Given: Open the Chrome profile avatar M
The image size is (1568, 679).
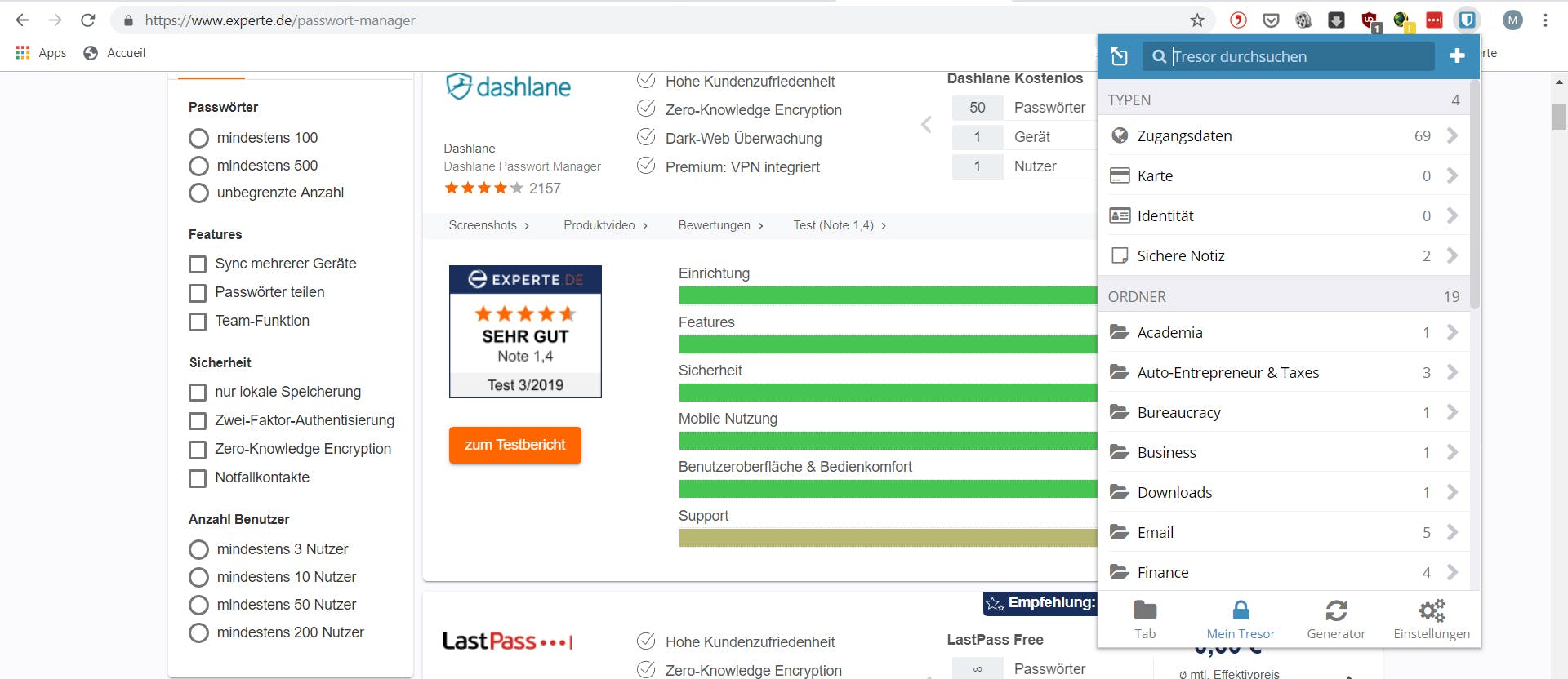Looking at the screenshot, I should pyautogui.click(x=1512, y=20).
